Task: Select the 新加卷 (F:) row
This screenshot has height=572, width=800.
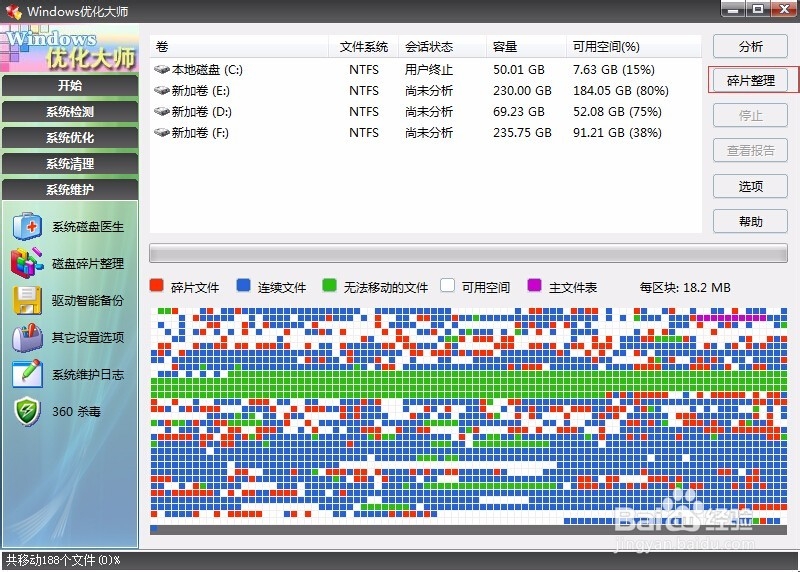Action: click(426, 132)
